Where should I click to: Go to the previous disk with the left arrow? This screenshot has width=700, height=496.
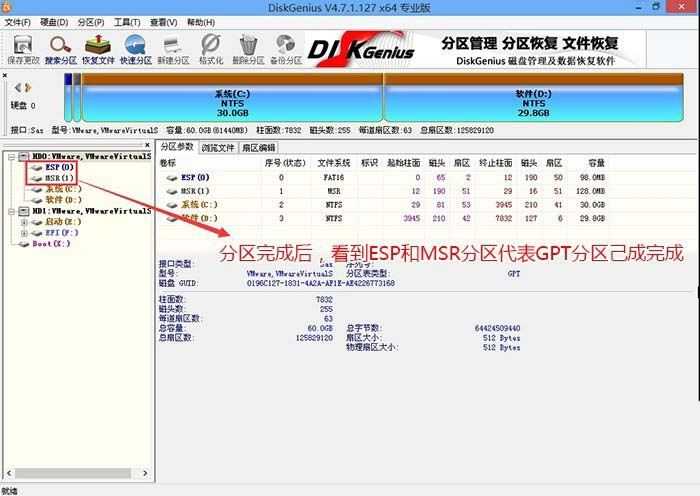click(x=16, y=88)
